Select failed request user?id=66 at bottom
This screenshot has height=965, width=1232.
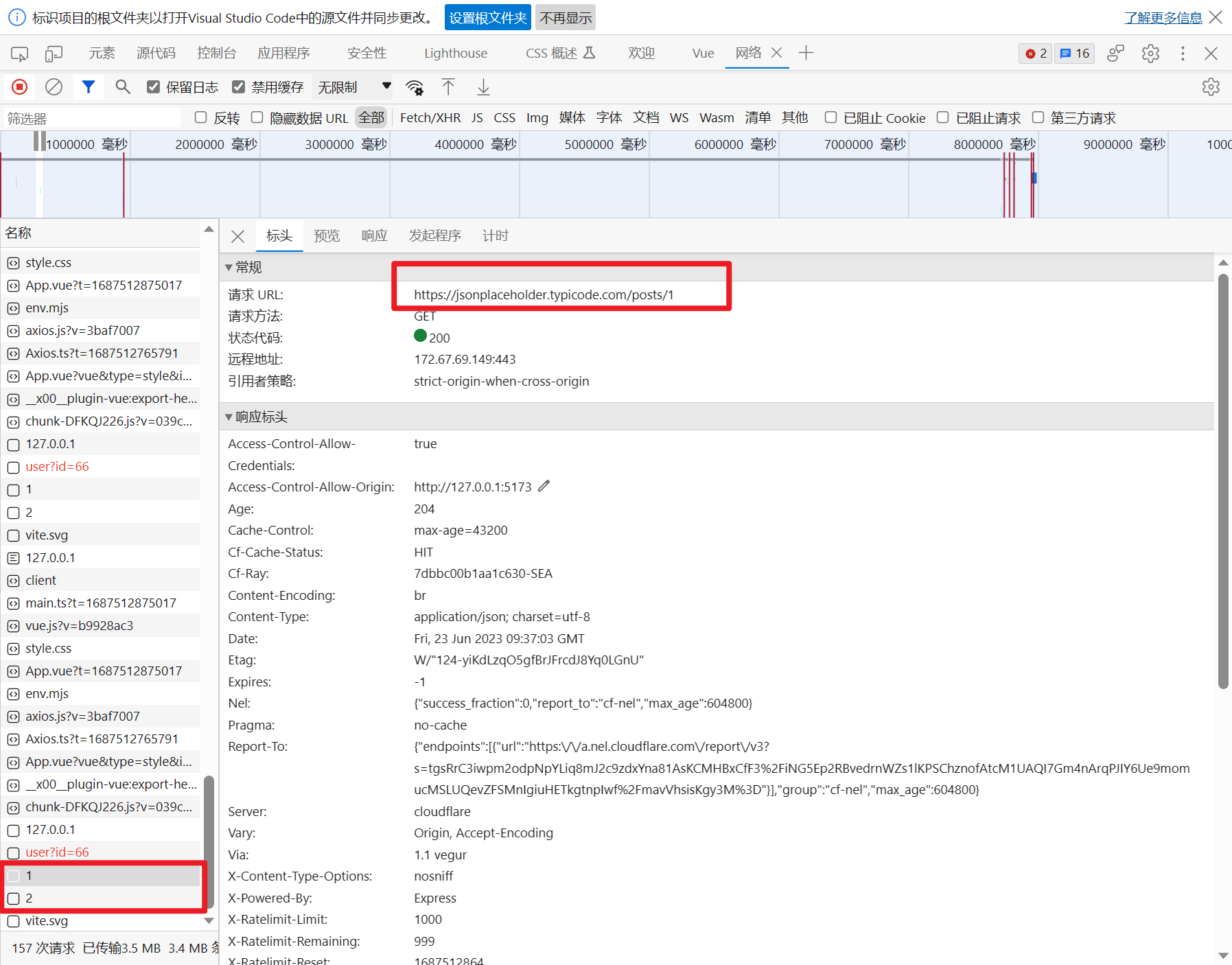coord(100,852)
